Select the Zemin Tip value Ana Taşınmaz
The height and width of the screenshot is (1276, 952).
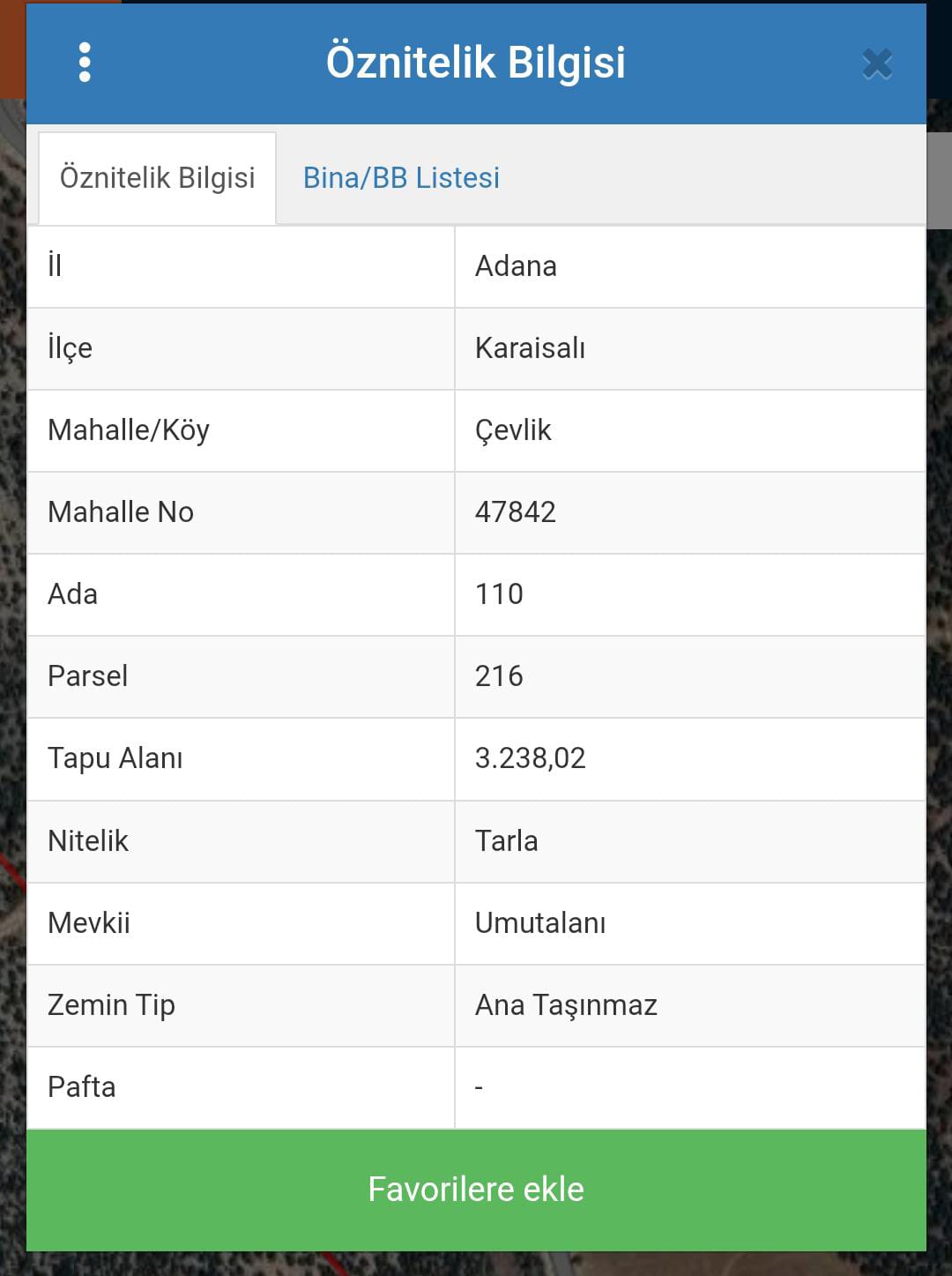[566, 1005]
